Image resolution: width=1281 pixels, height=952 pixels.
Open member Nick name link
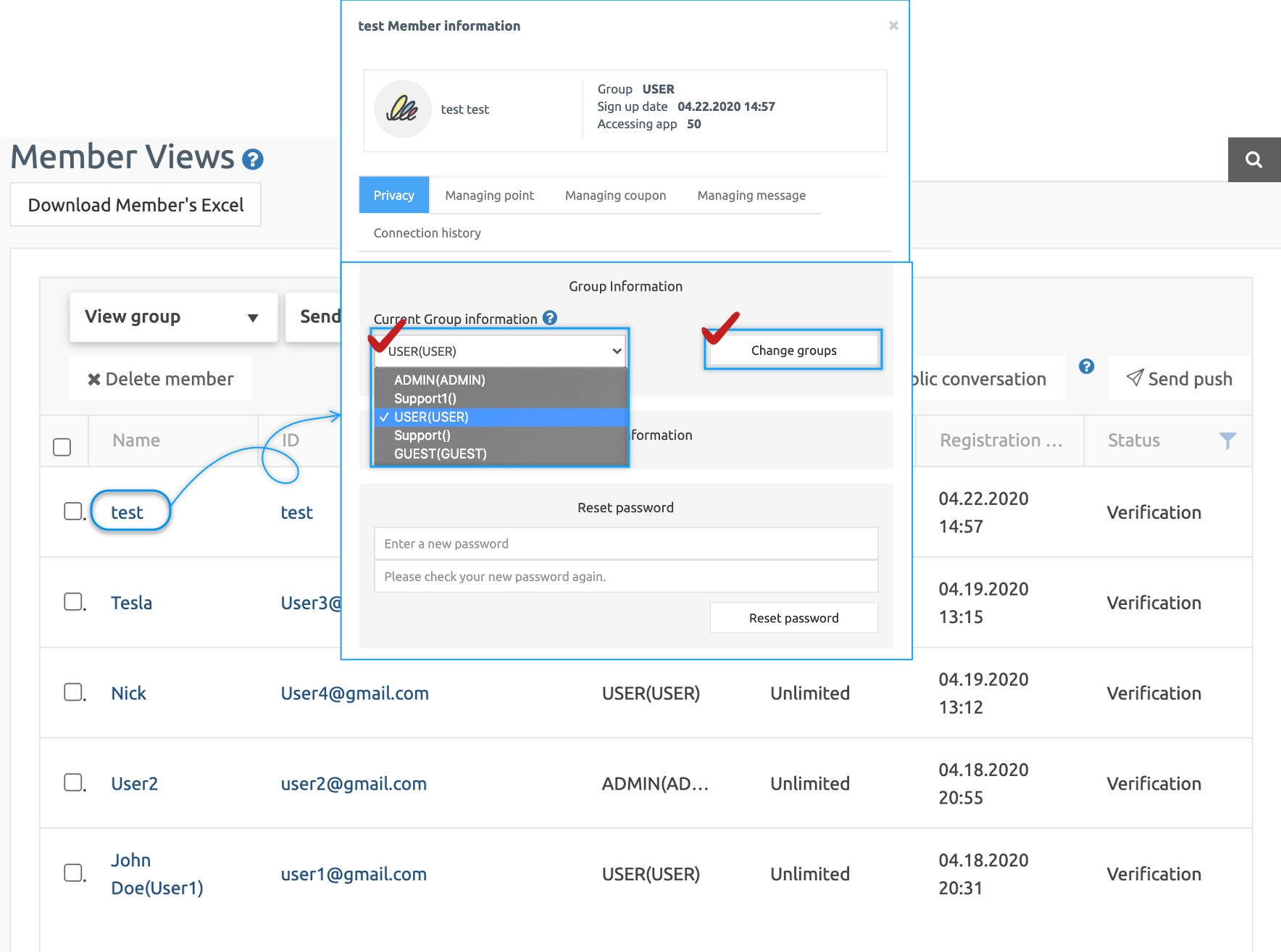pos(129,693)
